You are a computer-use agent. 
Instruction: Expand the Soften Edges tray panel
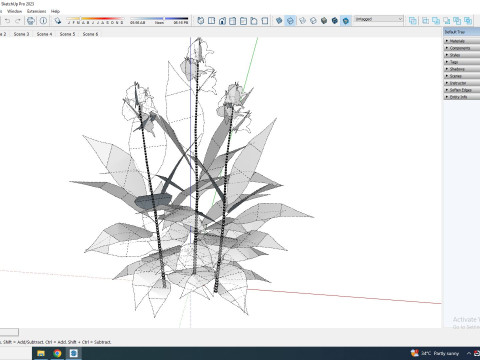tap(462, 90)
